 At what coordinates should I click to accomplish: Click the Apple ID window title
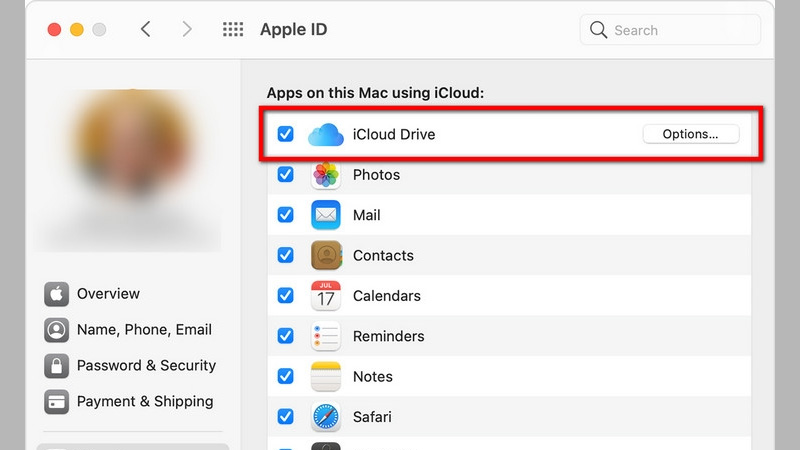[293, 30]
